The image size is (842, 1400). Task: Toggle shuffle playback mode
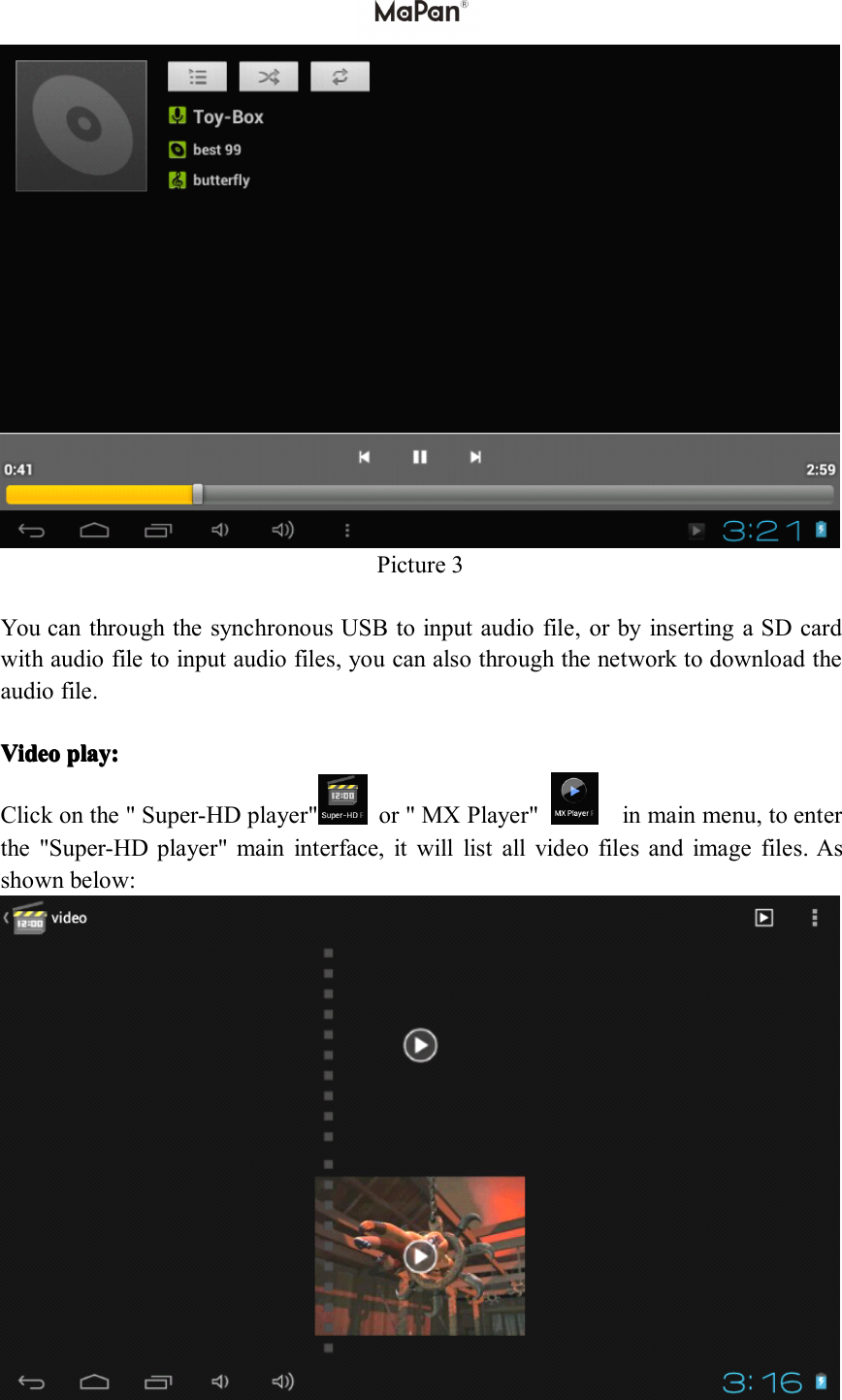tap(269, 76)
